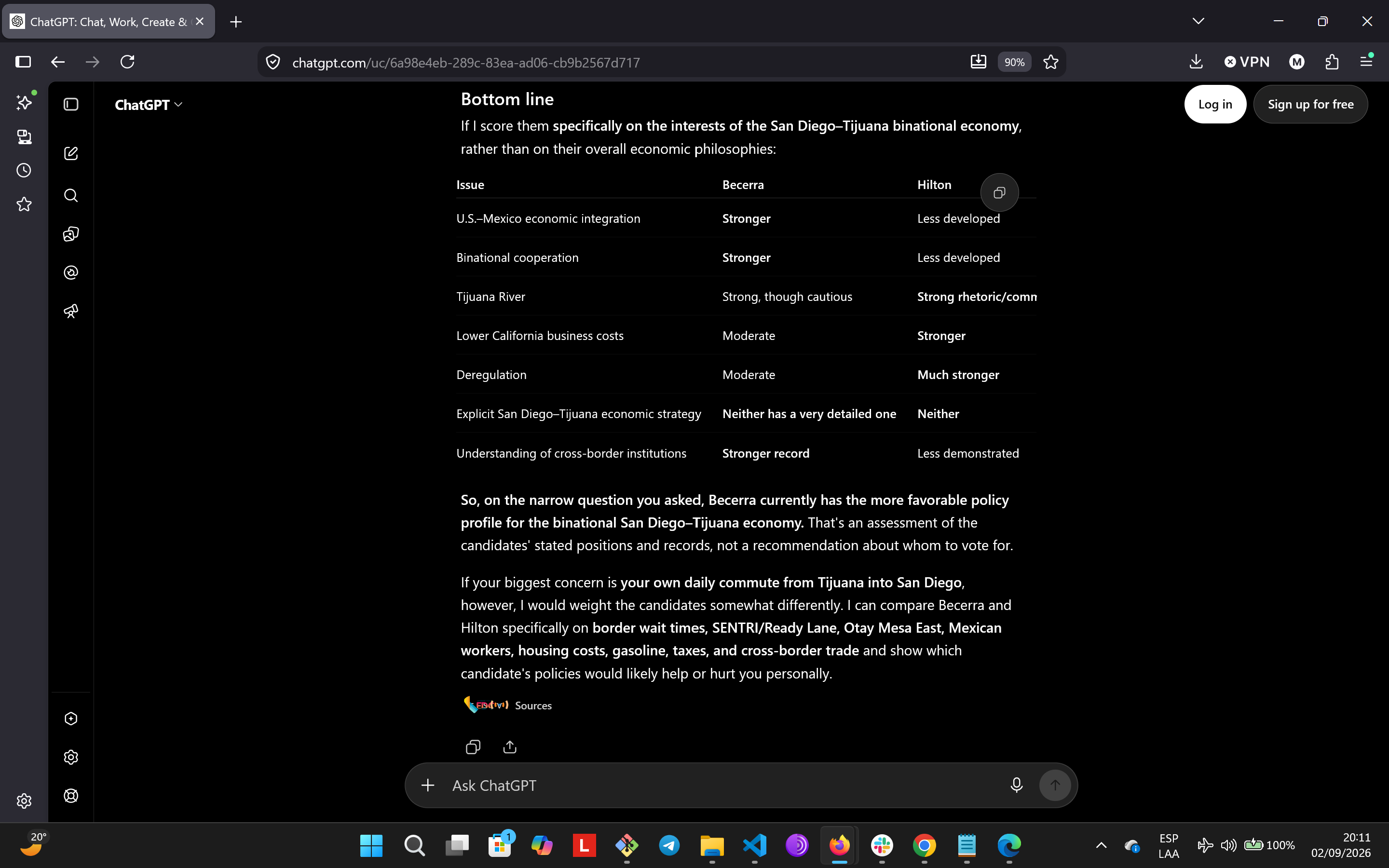Expand the ChatGPT model selector dropdown
The height and width of the screenshot is (868, 1389).
click(149, 105)
